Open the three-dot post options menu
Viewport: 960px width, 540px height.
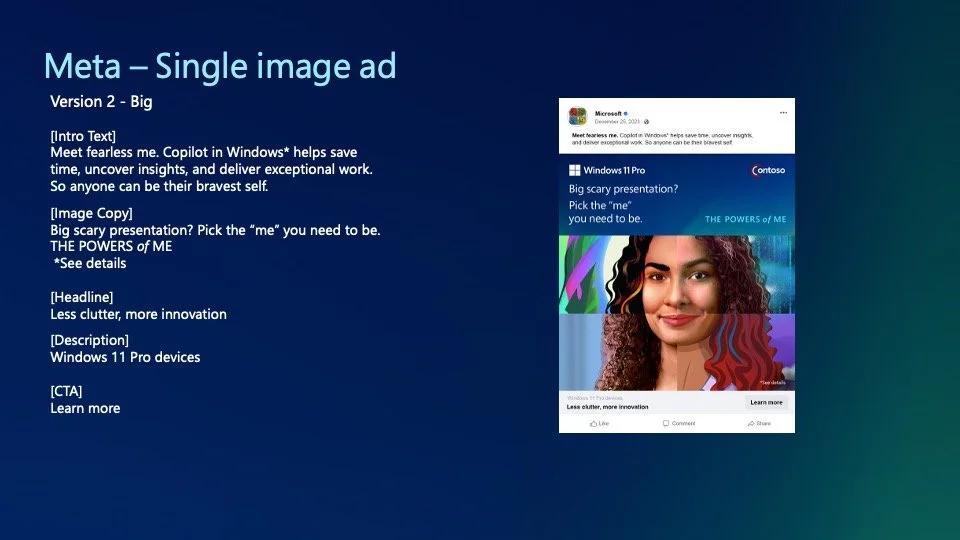click(783, 113)
